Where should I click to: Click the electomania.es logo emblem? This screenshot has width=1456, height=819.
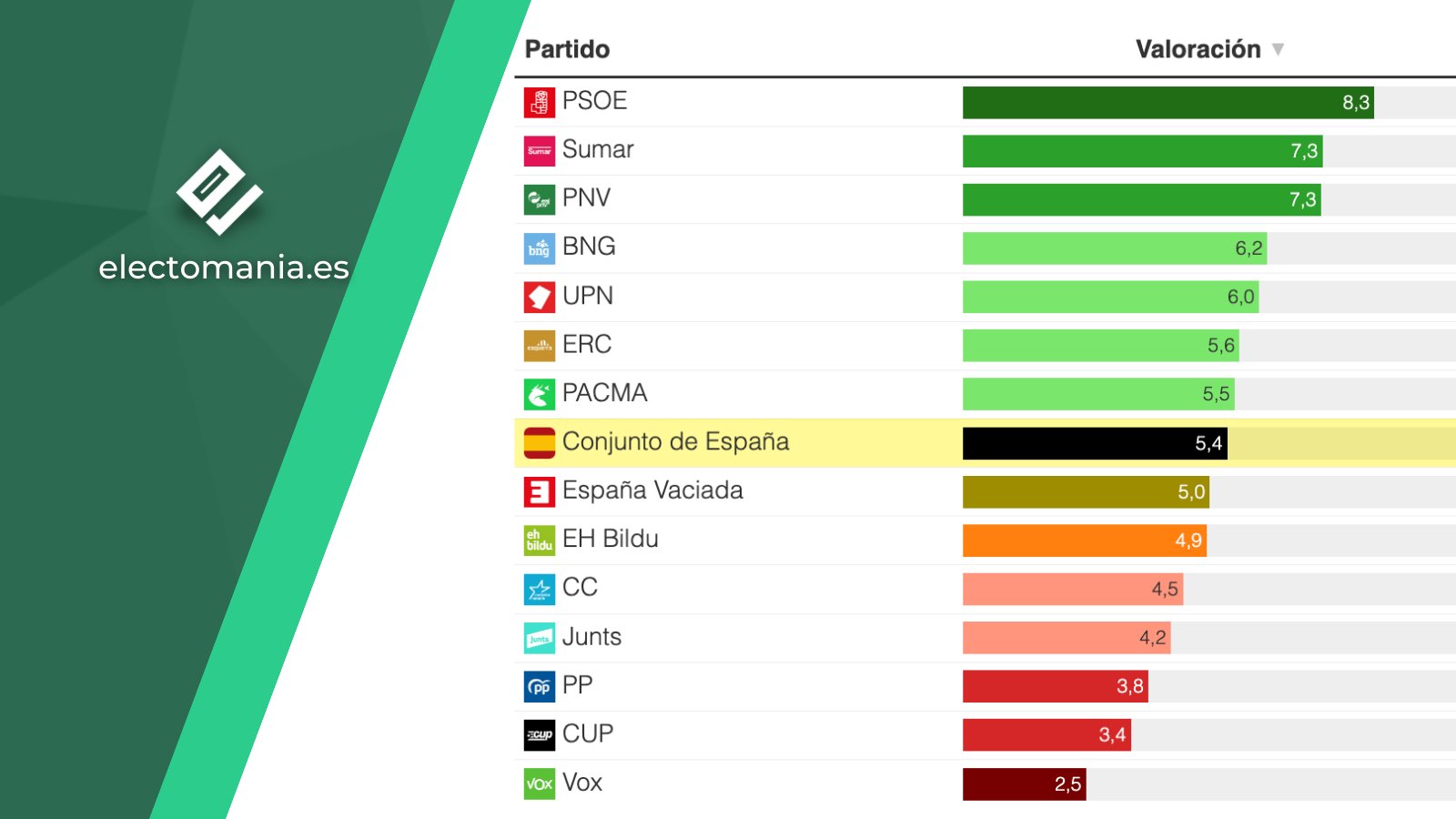tap(219, 192)
